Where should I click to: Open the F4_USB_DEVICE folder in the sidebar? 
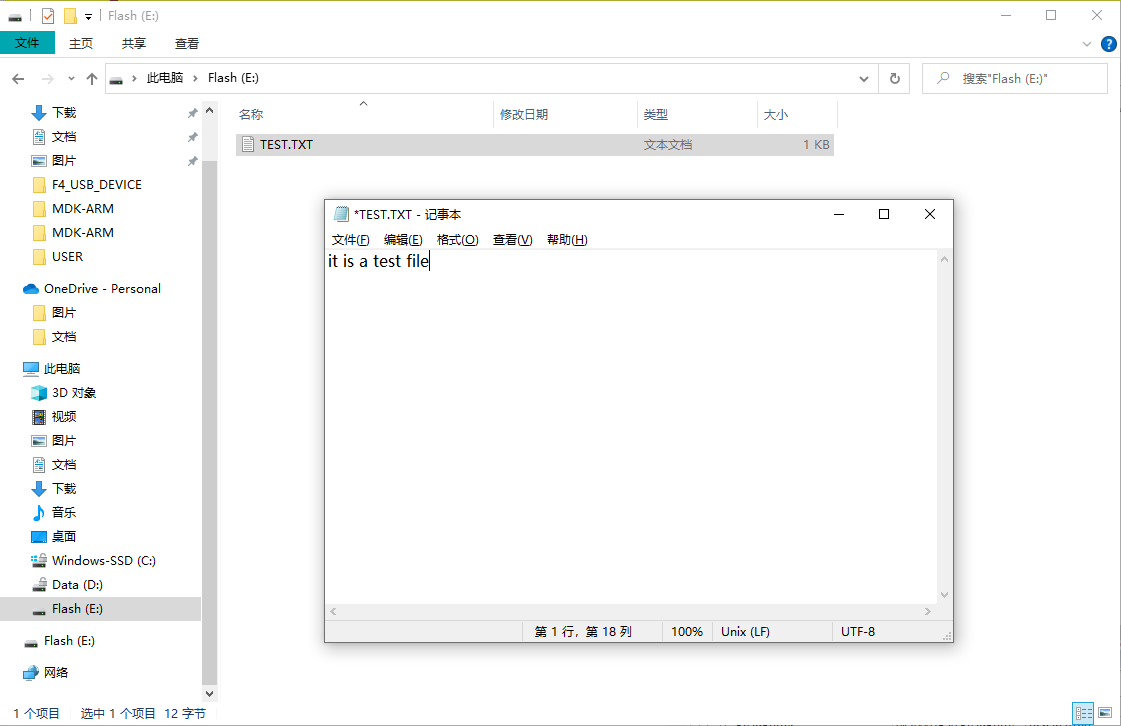[97, 185]
